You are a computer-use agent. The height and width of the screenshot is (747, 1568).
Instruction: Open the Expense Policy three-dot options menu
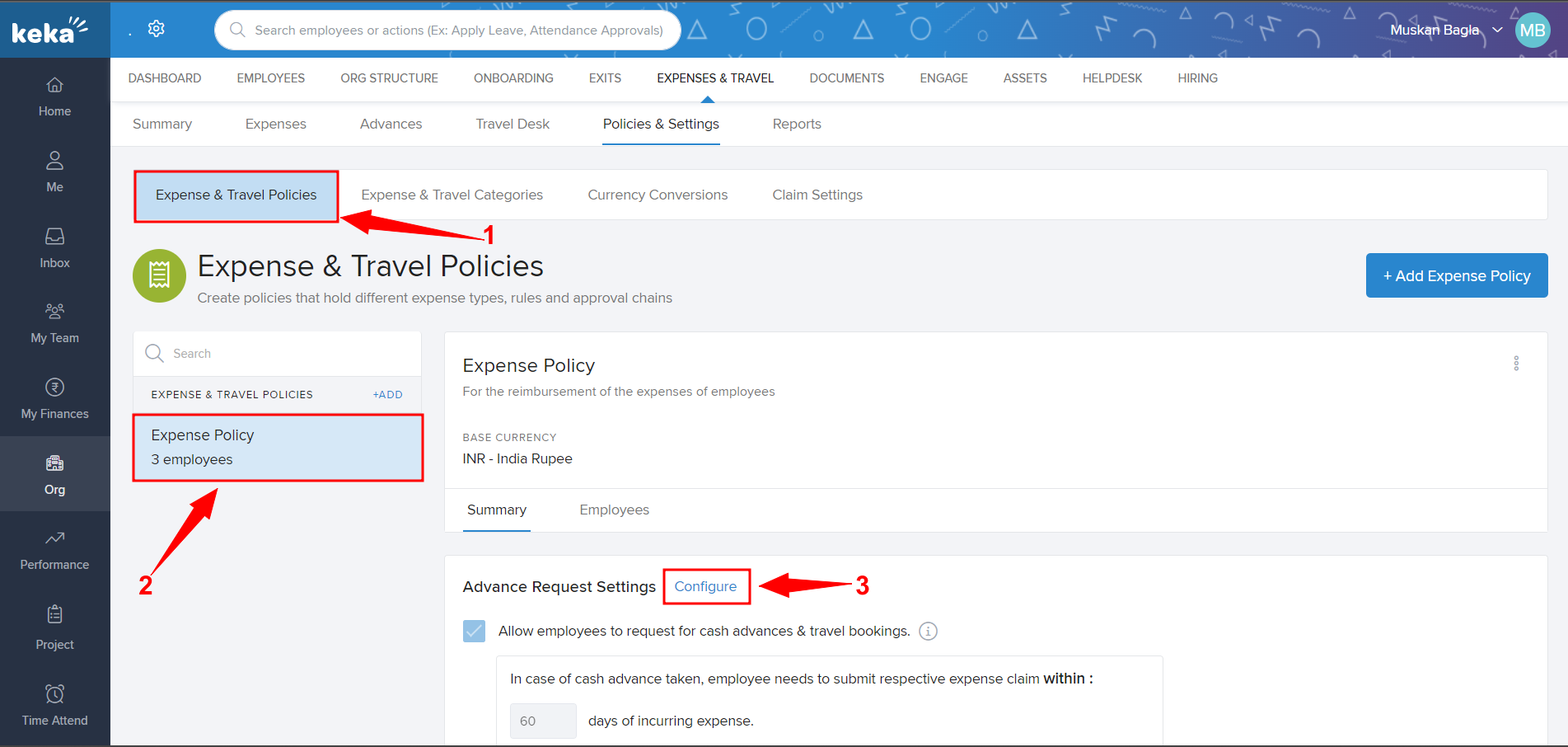click(1516, 364)
